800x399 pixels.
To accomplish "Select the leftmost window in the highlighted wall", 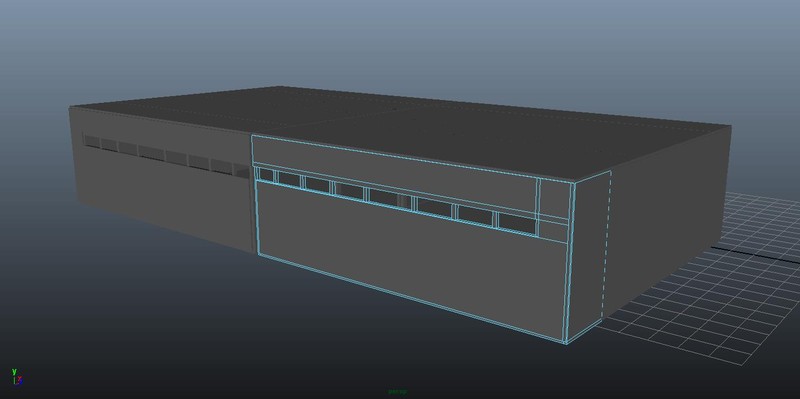I will pos(266,174).
